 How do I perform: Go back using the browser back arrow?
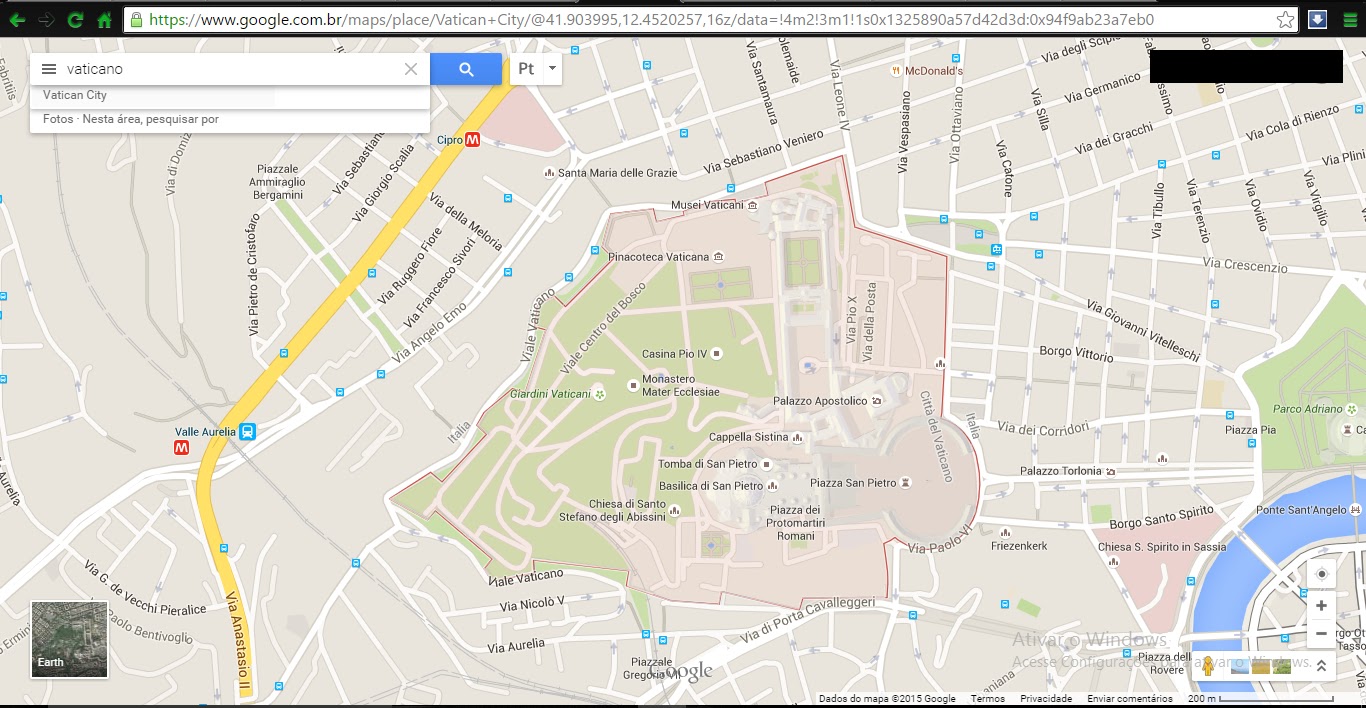click(17, 19)
